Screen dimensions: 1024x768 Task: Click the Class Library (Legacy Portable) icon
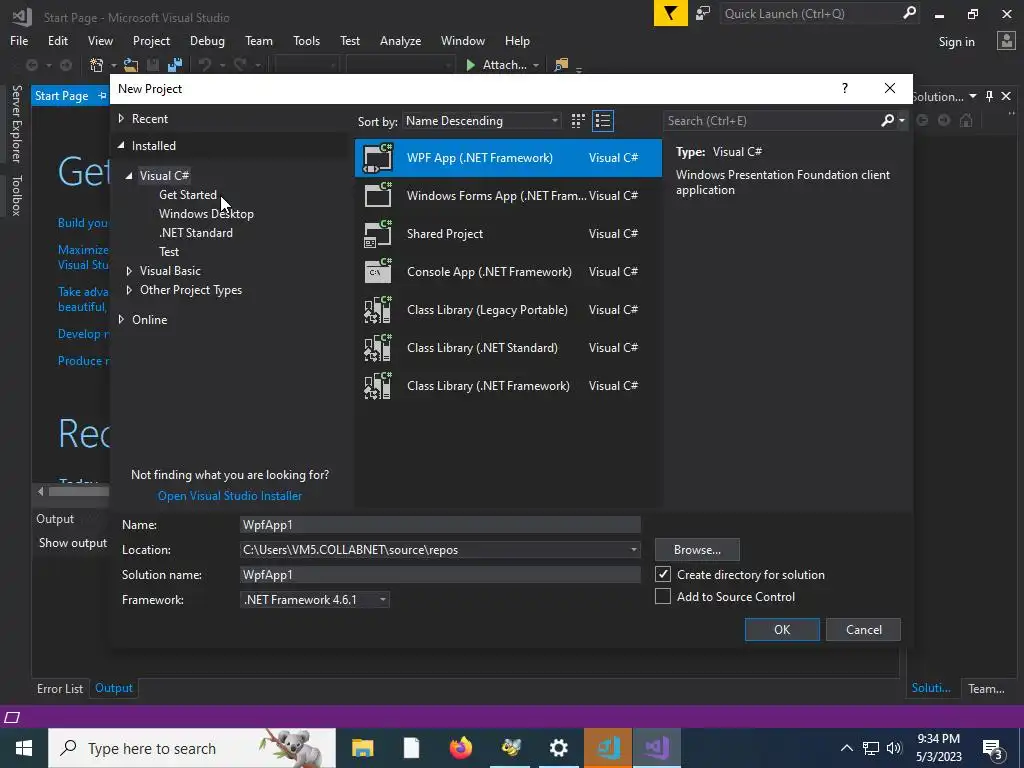tap(378, 310)
